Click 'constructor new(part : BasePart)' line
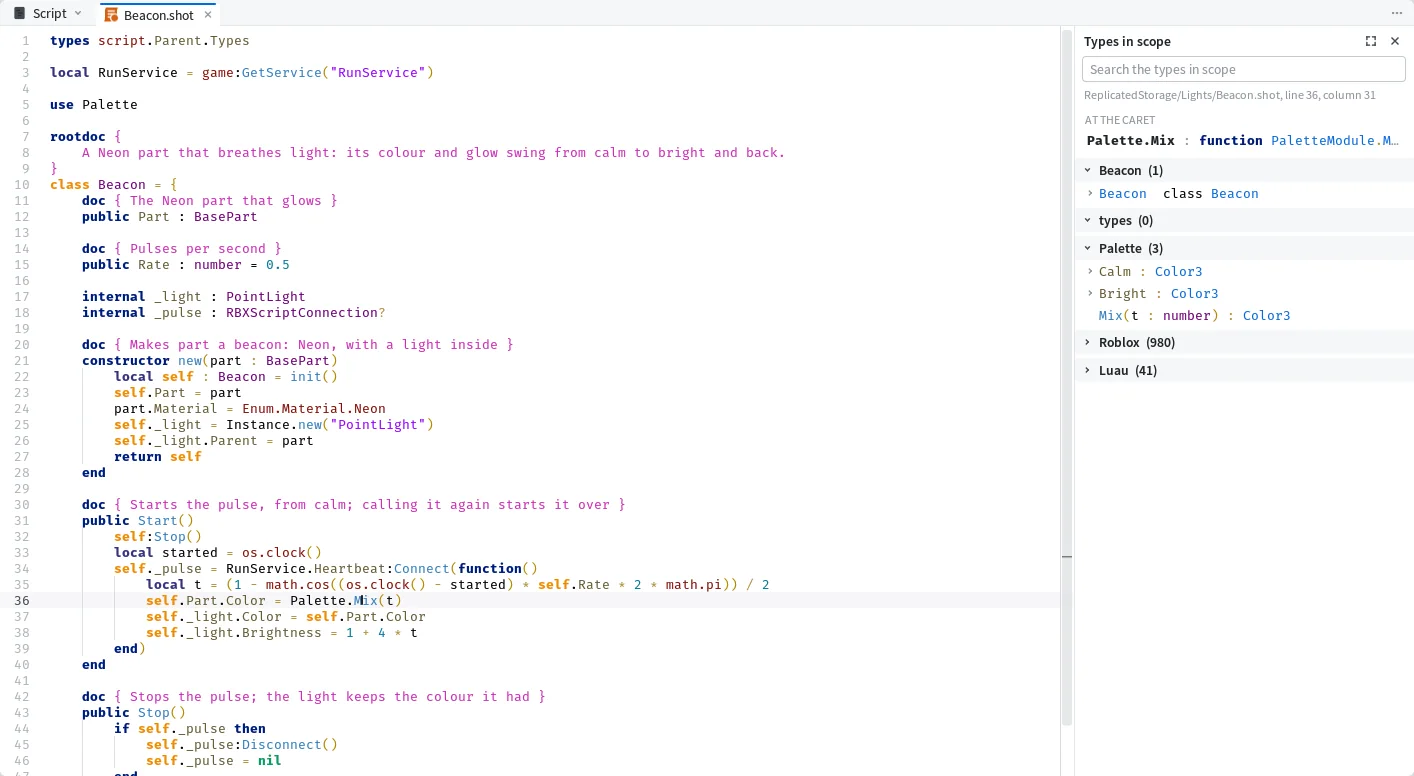This screenshot has width=1414, height=776. point(210,360)
